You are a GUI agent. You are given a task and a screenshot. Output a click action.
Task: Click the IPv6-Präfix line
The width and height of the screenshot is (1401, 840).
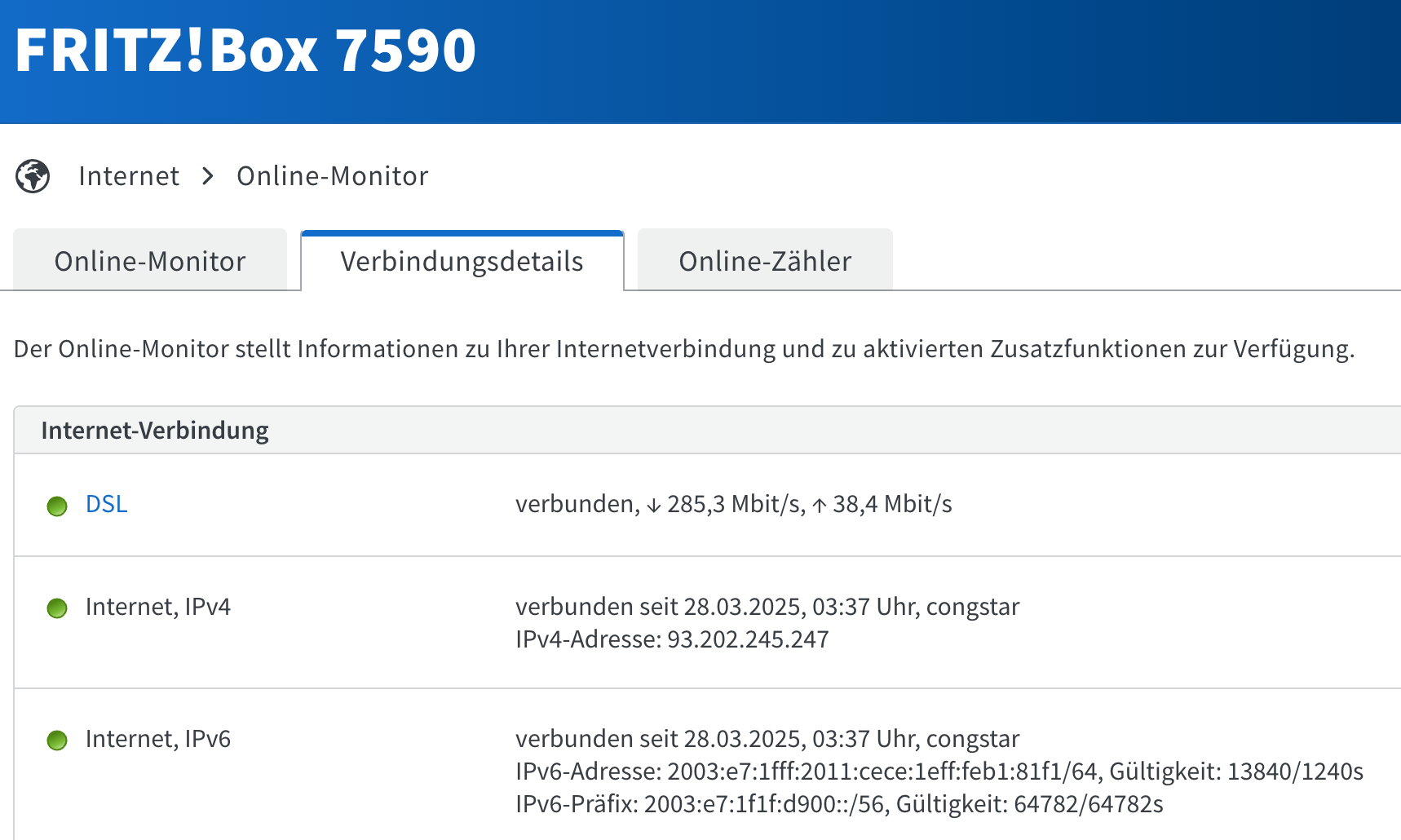click(x=838, y=804)
